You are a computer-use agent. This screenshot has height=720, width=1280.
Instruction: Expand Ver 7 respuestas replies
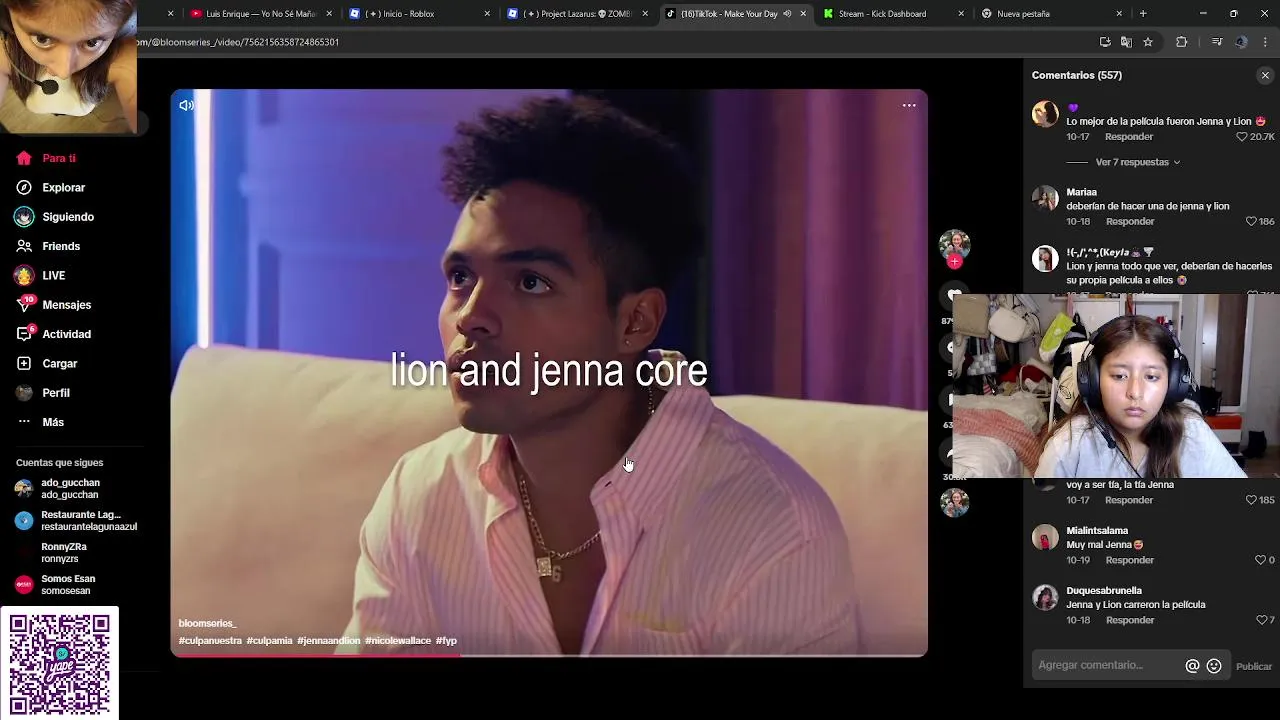tap(1137, 162)
